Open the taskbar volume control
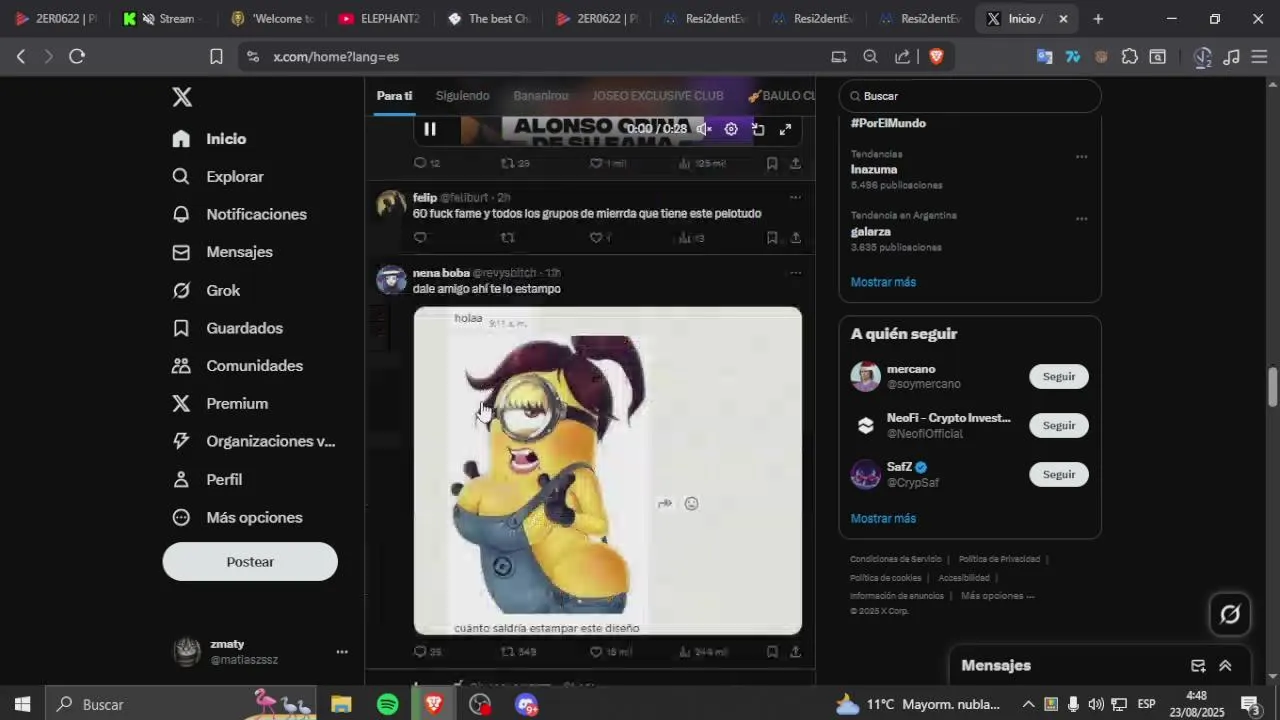Image resolution: width=1280 pixels, height=720 pixels. [1095, 704]
